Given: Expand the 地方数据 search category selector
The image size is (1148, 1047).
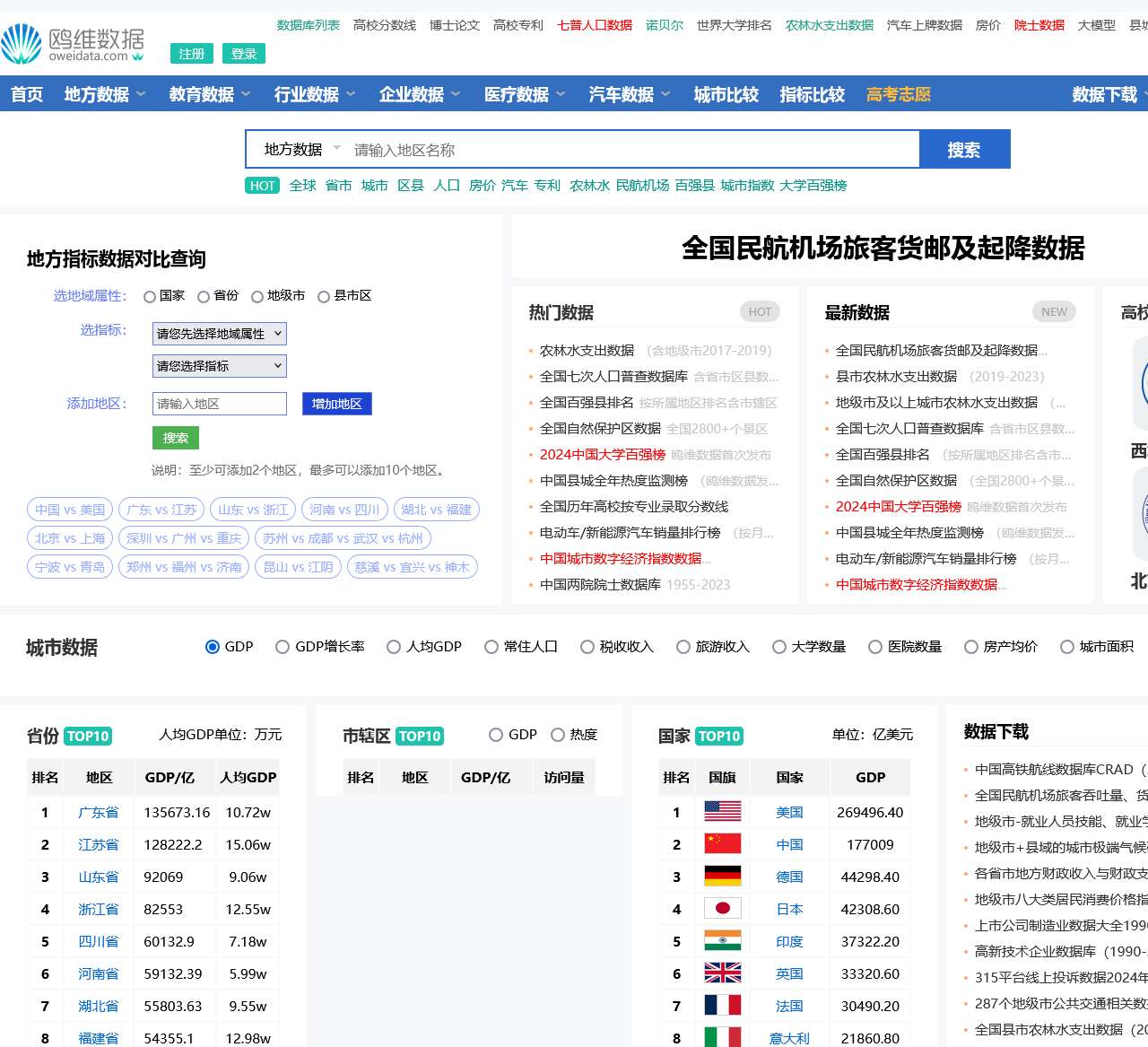Looking at the screenshot, I should [301, 150].
